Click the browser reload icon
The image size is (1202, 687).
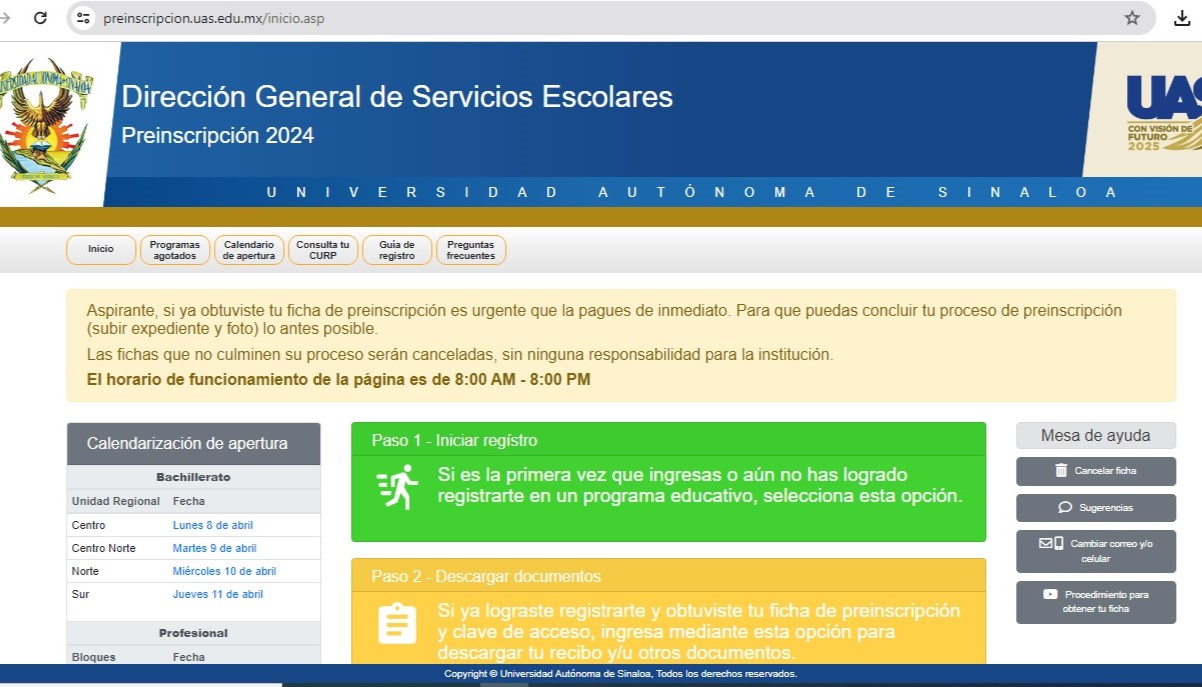click(40, 18)
